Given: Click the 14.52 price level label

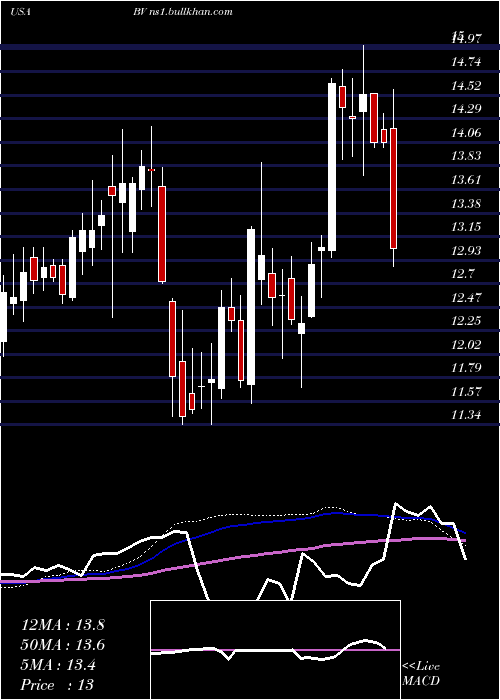Looking at the screenshot, I should pos(466,85).
